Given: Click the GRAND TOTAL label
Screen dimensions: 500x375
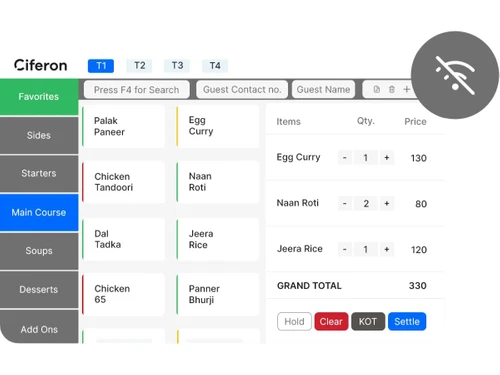Looking at the screenshot, I should coord(309,286).
